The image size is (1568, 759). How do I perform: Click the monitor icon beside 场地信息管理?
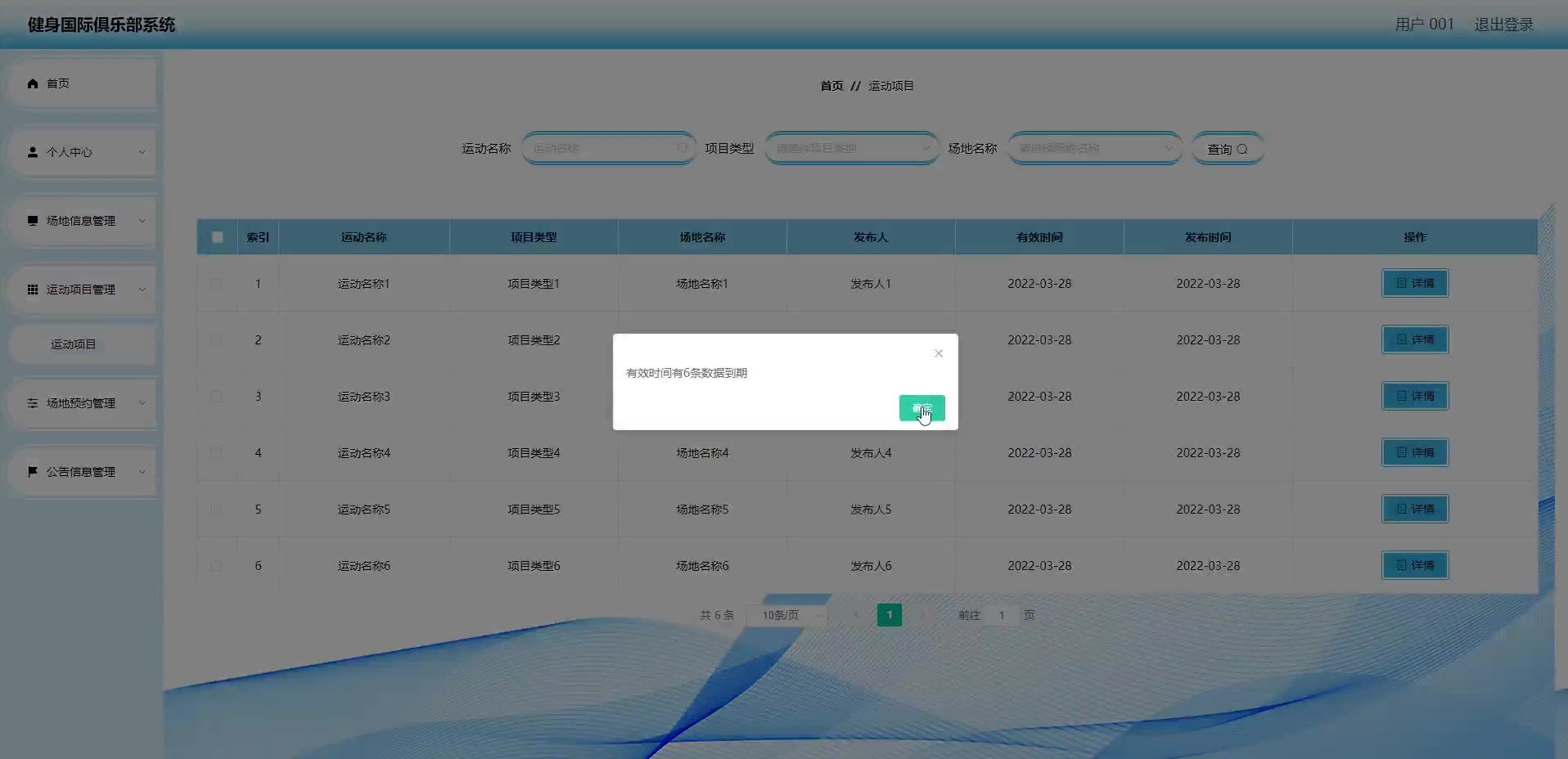33,221
